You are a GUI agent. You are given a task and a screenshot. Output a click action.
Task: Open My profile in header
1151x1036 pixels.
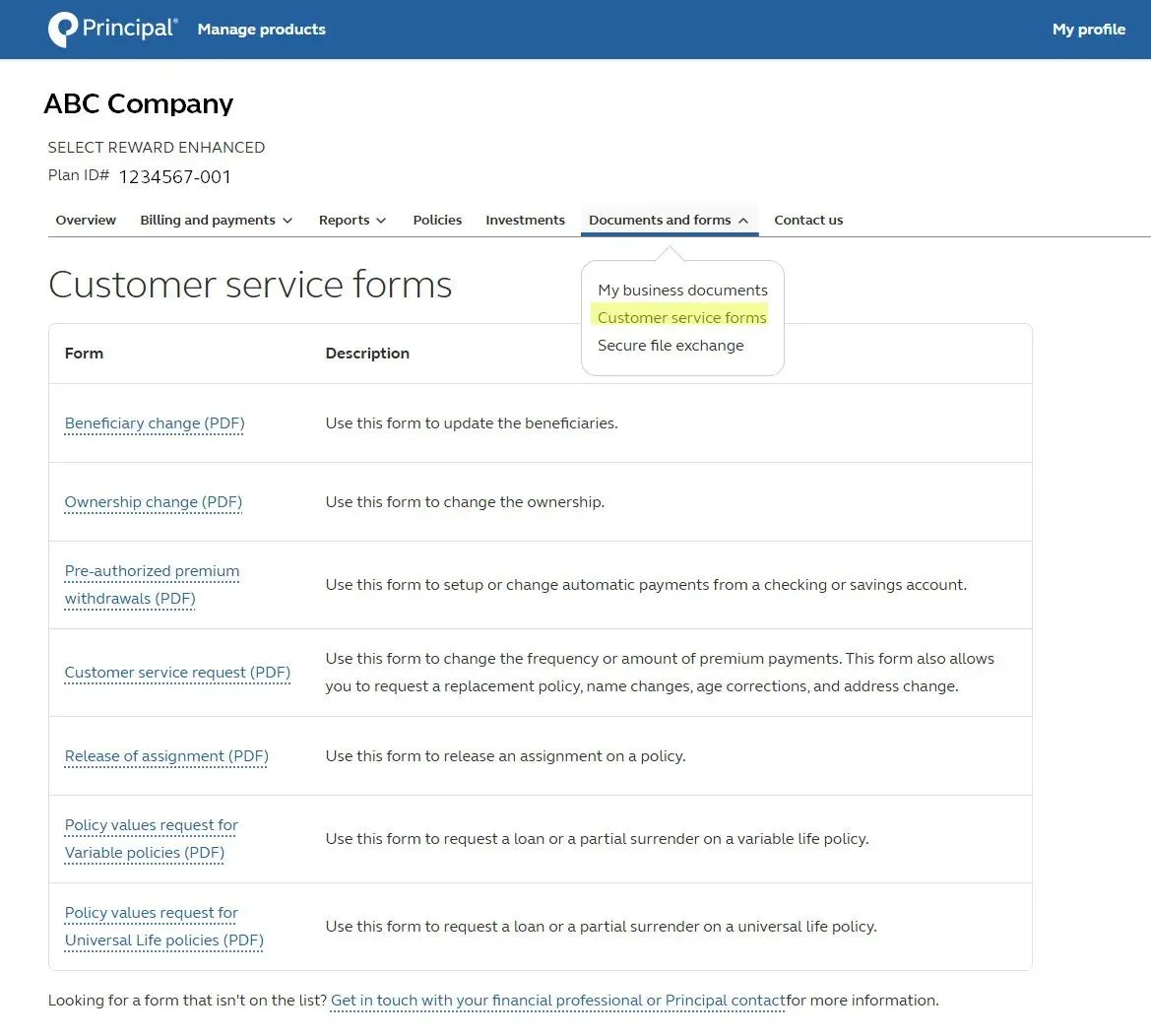click(x=1089, y=30)
